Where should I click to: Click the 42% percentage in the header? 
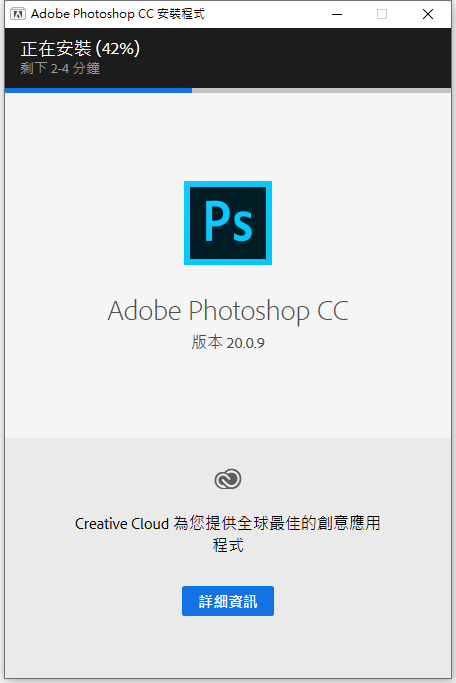(118, 48)
